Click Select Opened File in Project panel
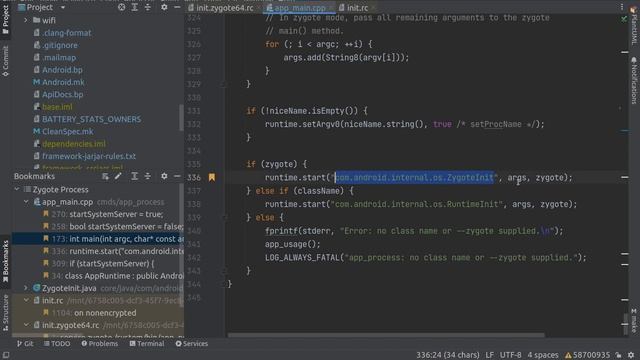 121,7
